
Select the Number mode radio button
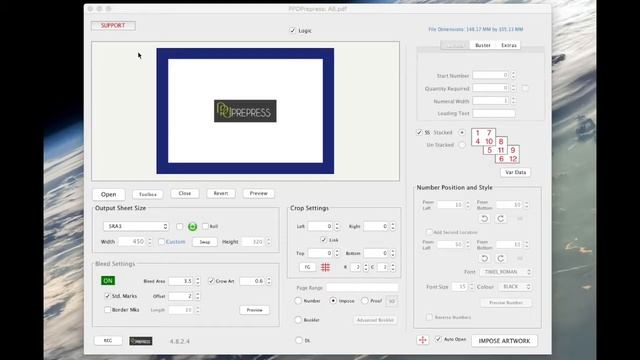[298, 301]
